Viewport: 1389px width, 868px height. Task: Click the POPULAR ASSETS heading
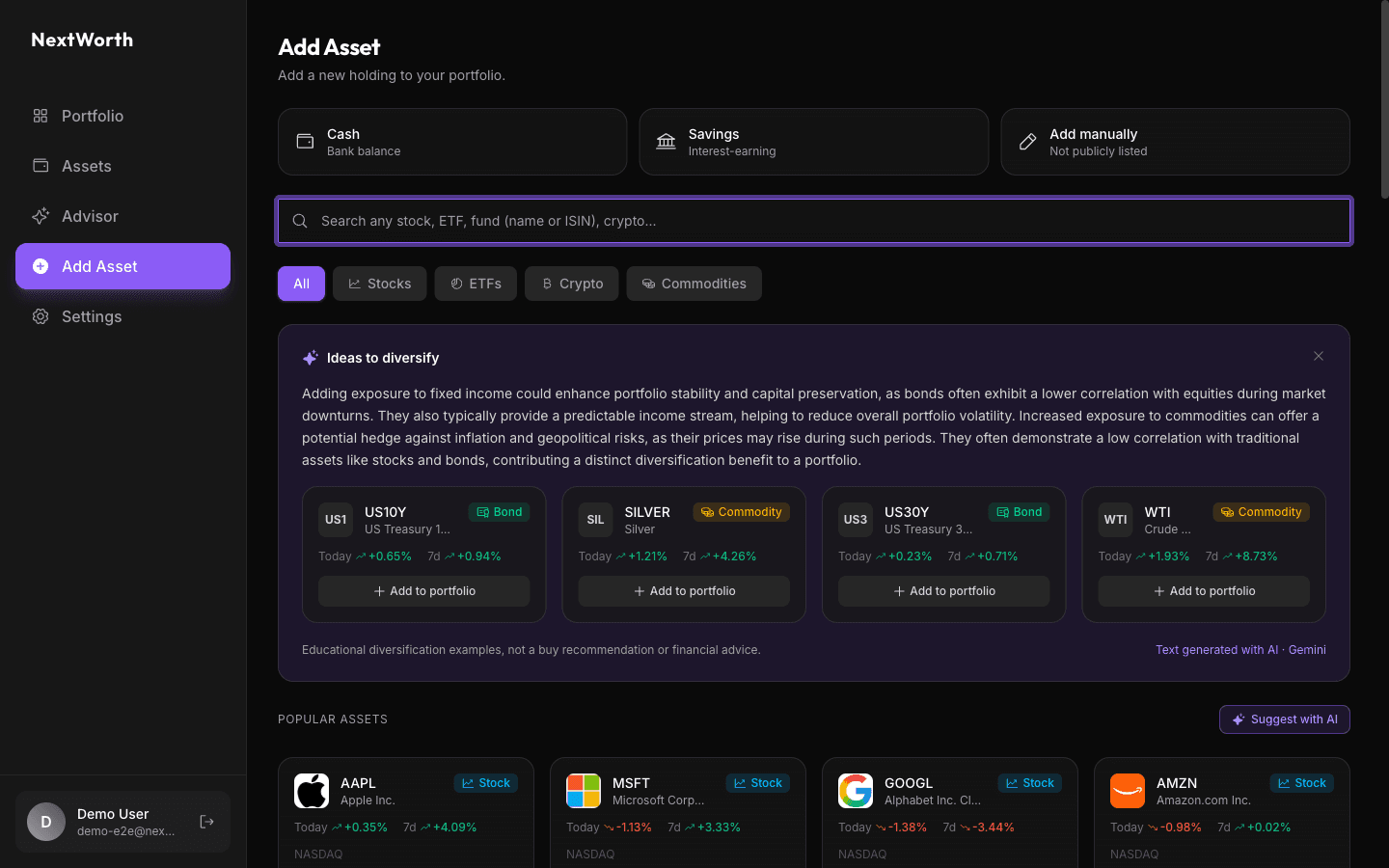(333, 719)
